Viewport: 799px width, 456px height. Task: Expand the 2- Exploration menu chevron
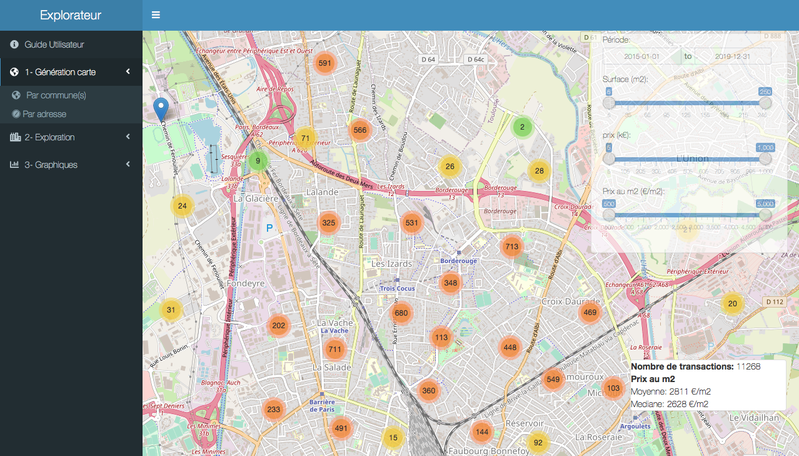coord(128,137)
